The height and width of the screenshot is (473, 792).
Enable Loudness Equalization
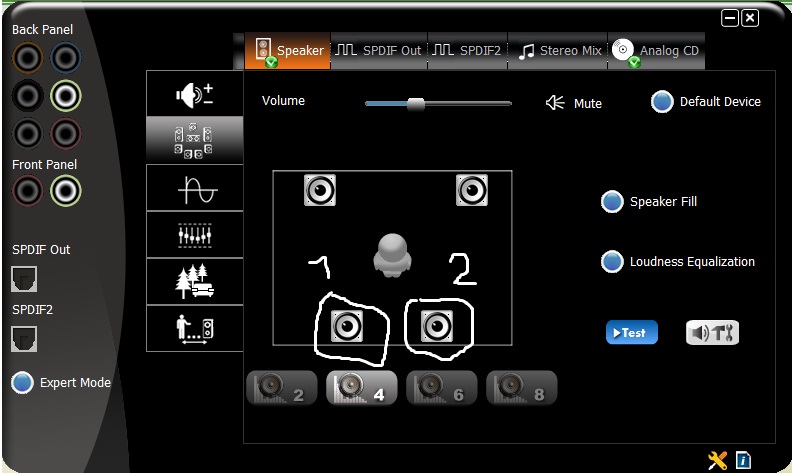pyautogui.click(x=612, y=262)
